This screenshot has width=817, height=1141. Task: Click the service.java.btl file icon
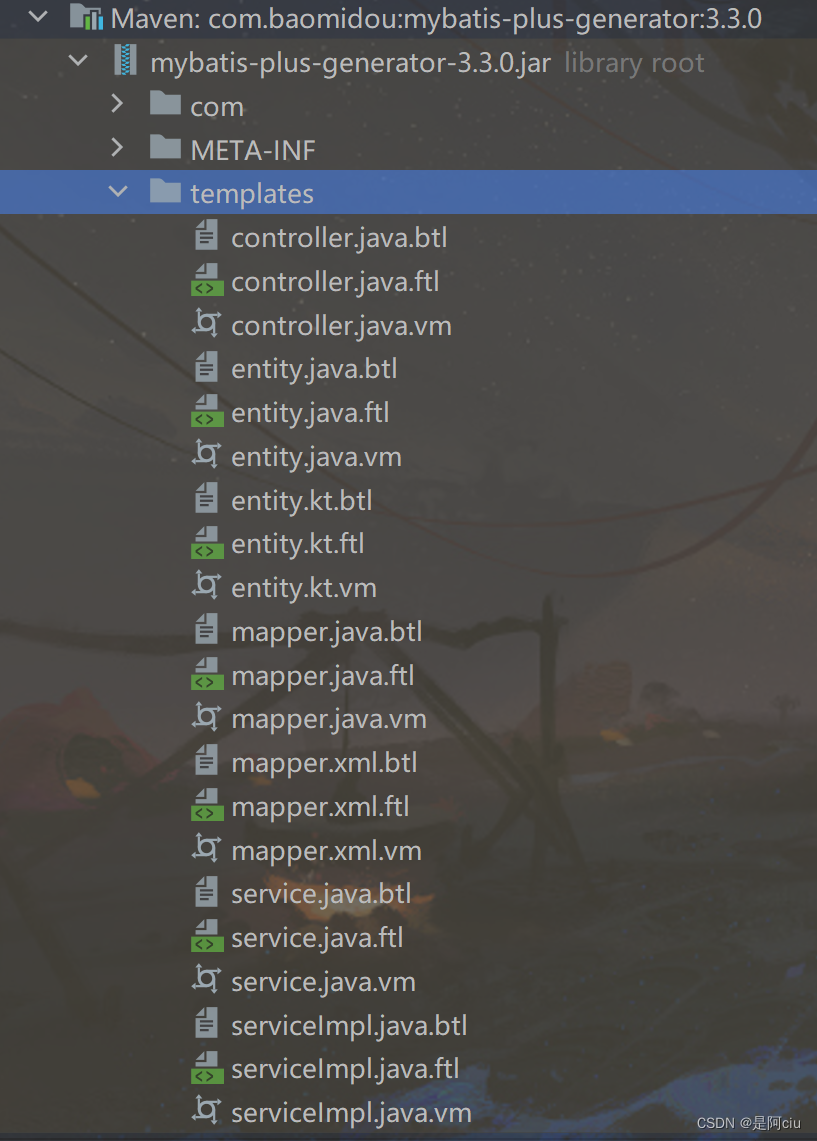pos(207,891)
